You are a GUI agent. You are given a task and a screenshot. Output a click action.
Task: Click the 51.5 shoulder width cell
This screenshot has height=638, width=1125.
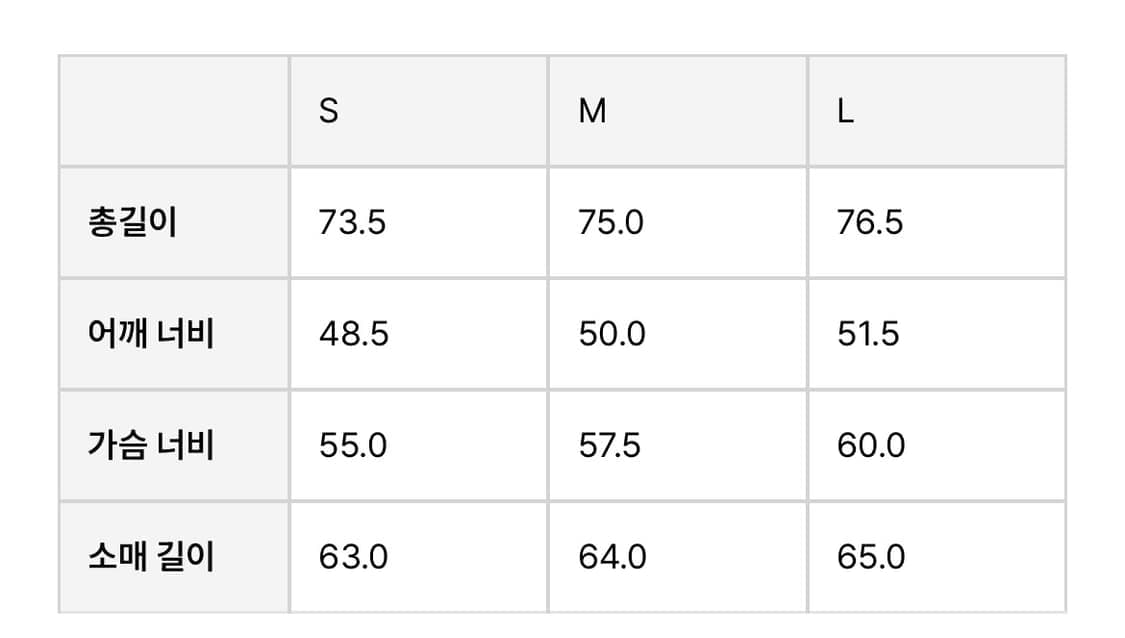pos(868,333)
